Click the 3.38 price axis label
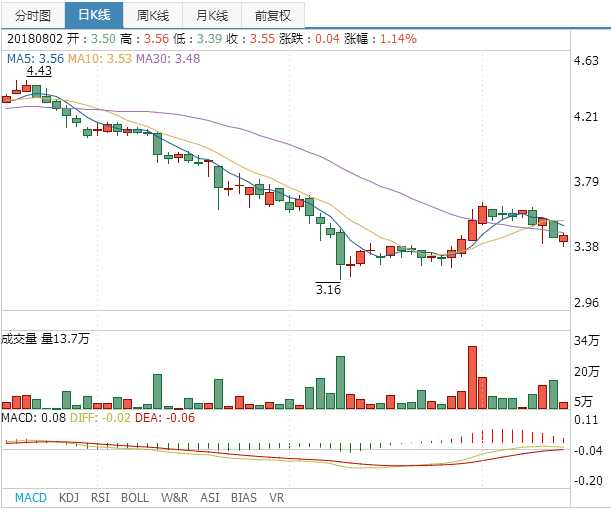 click(x=586, y=246)
